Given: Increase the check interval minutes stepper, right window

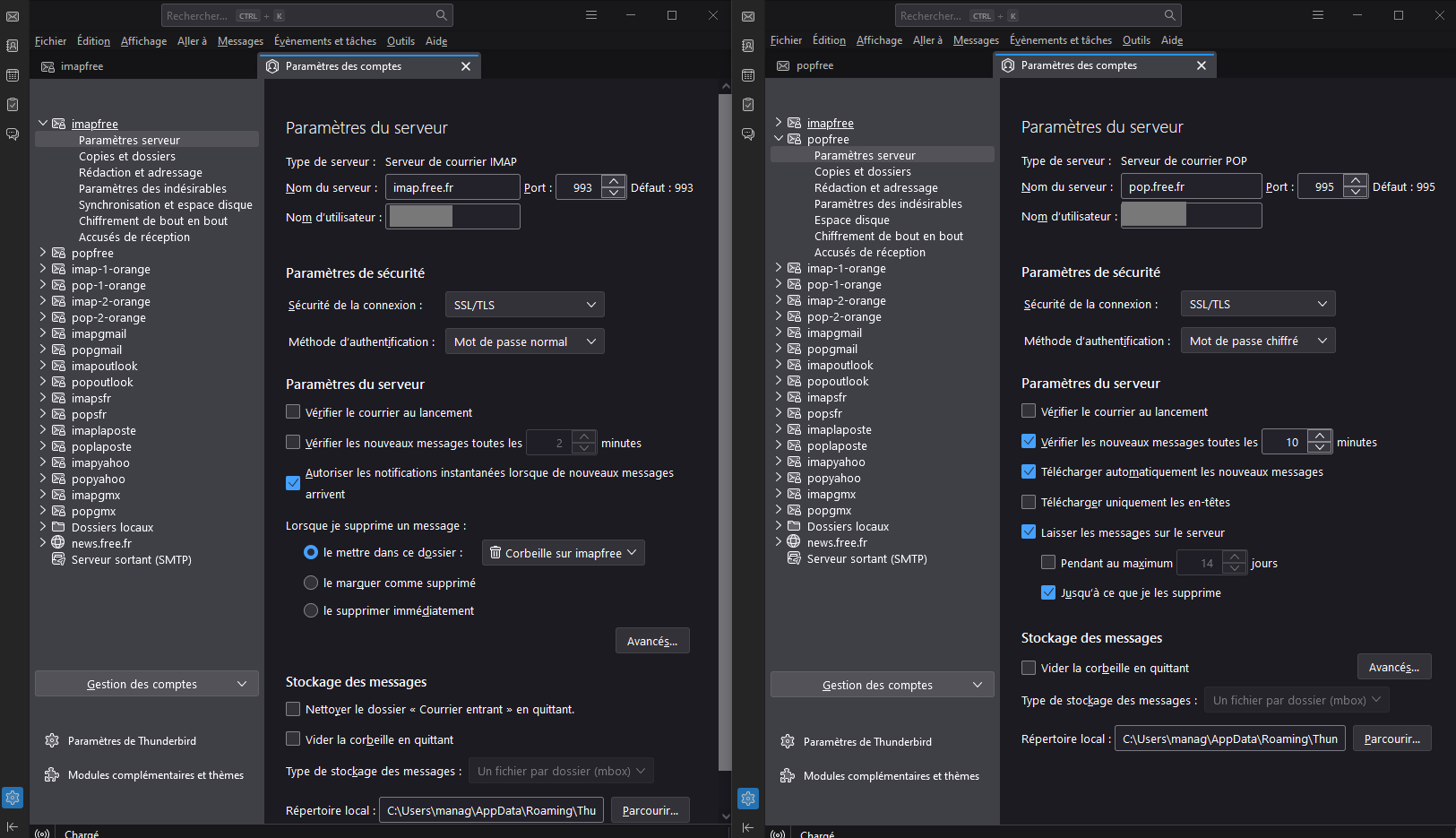Looking at the screenshot, I should click(1320, 436).
